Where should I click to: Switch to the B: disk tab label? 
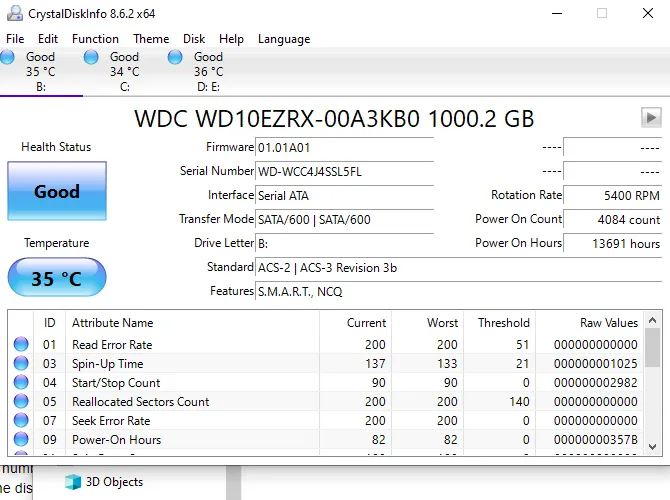[41, 87]
